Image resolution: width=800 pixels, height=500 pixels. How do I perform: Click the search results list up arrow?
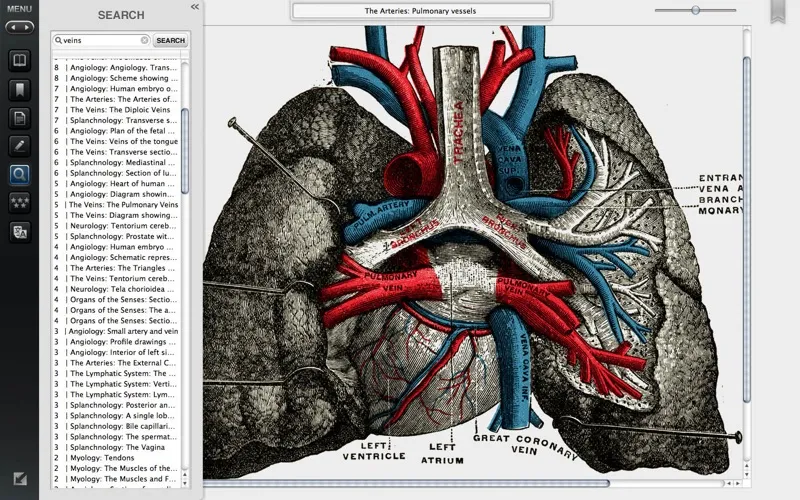pyautogui.click(x=185, y=473)
